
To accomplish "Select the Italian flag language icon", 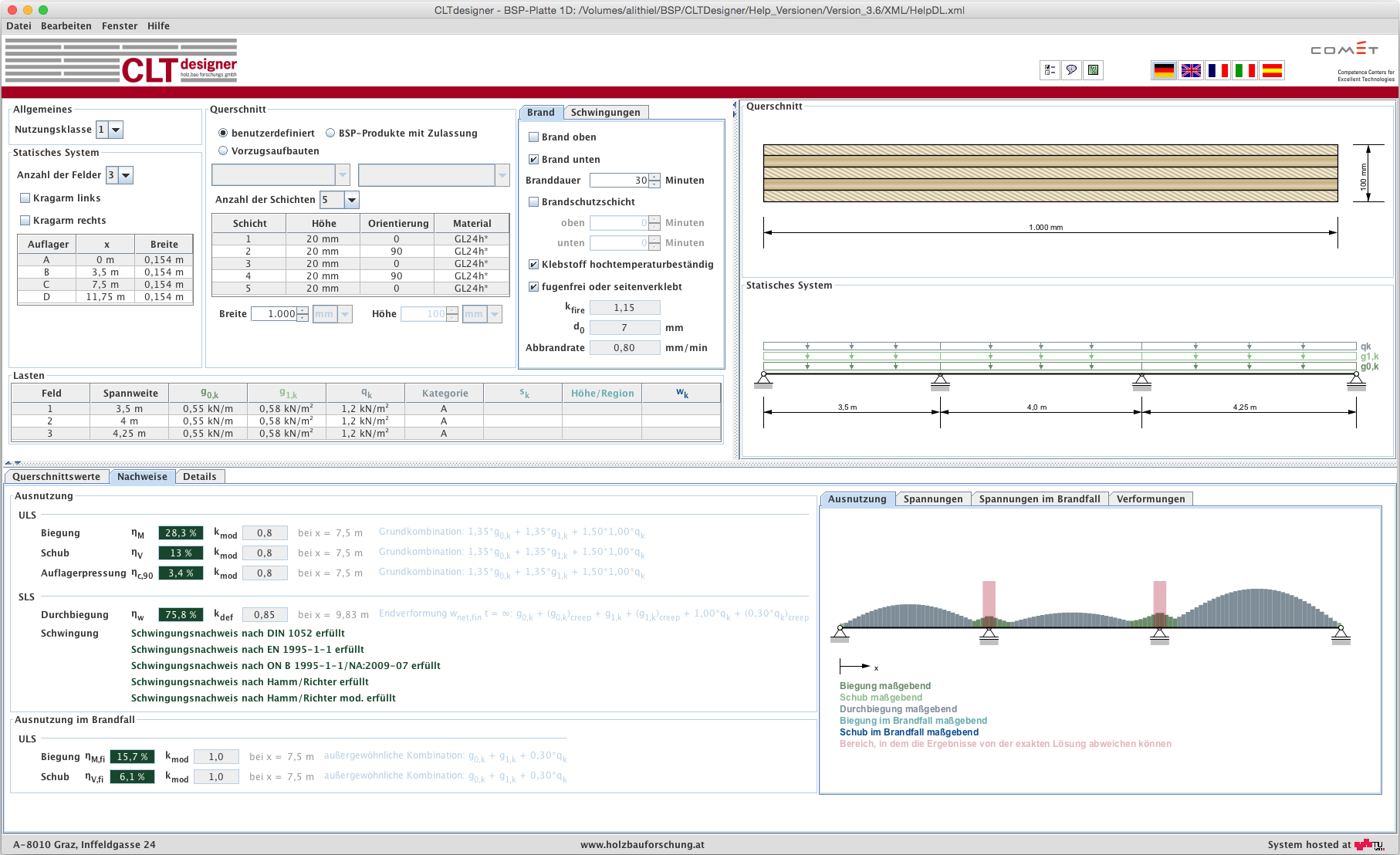I will (x=1245, y=71).
